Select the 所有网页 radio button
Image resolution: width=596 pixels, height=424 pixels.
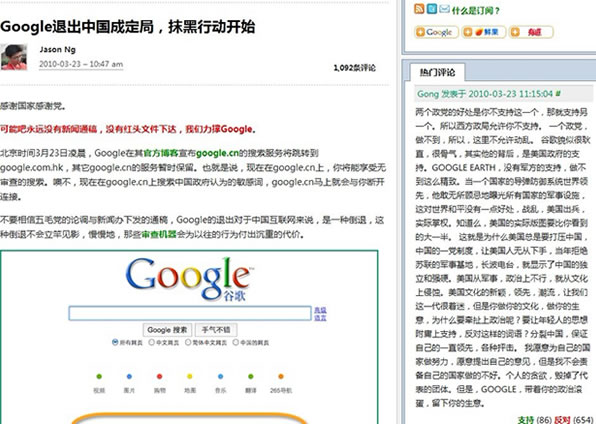click(x=115, y=342)
